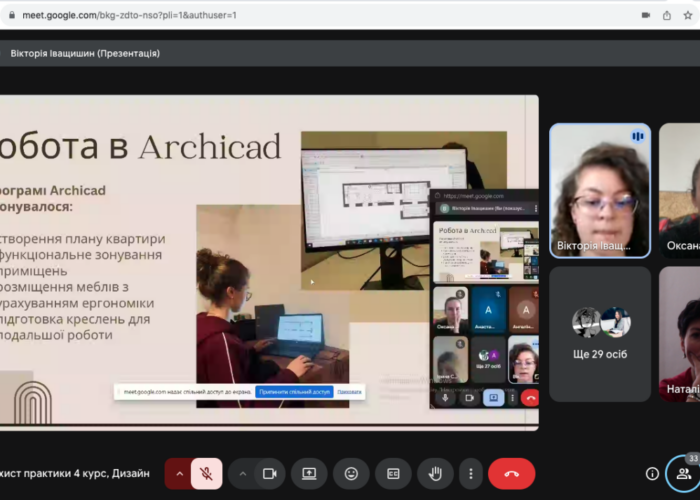This screenshot has width=700, height=500.
Task: Select Вікторія Іващишин's video tile
Action: [599, 190]
